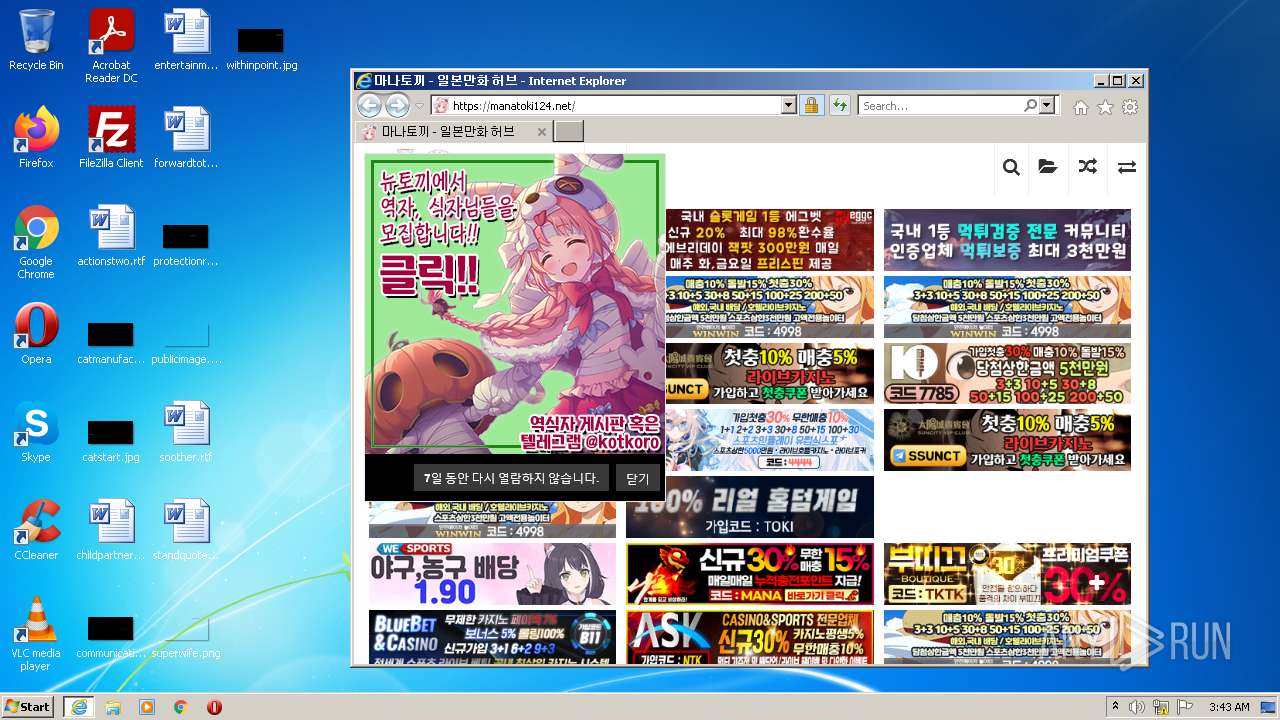This screenshot has height=720, width=1280.
Task: Open the 먹튀검증 전문 커뮤니티 banner
Action: coord(1007,240)
